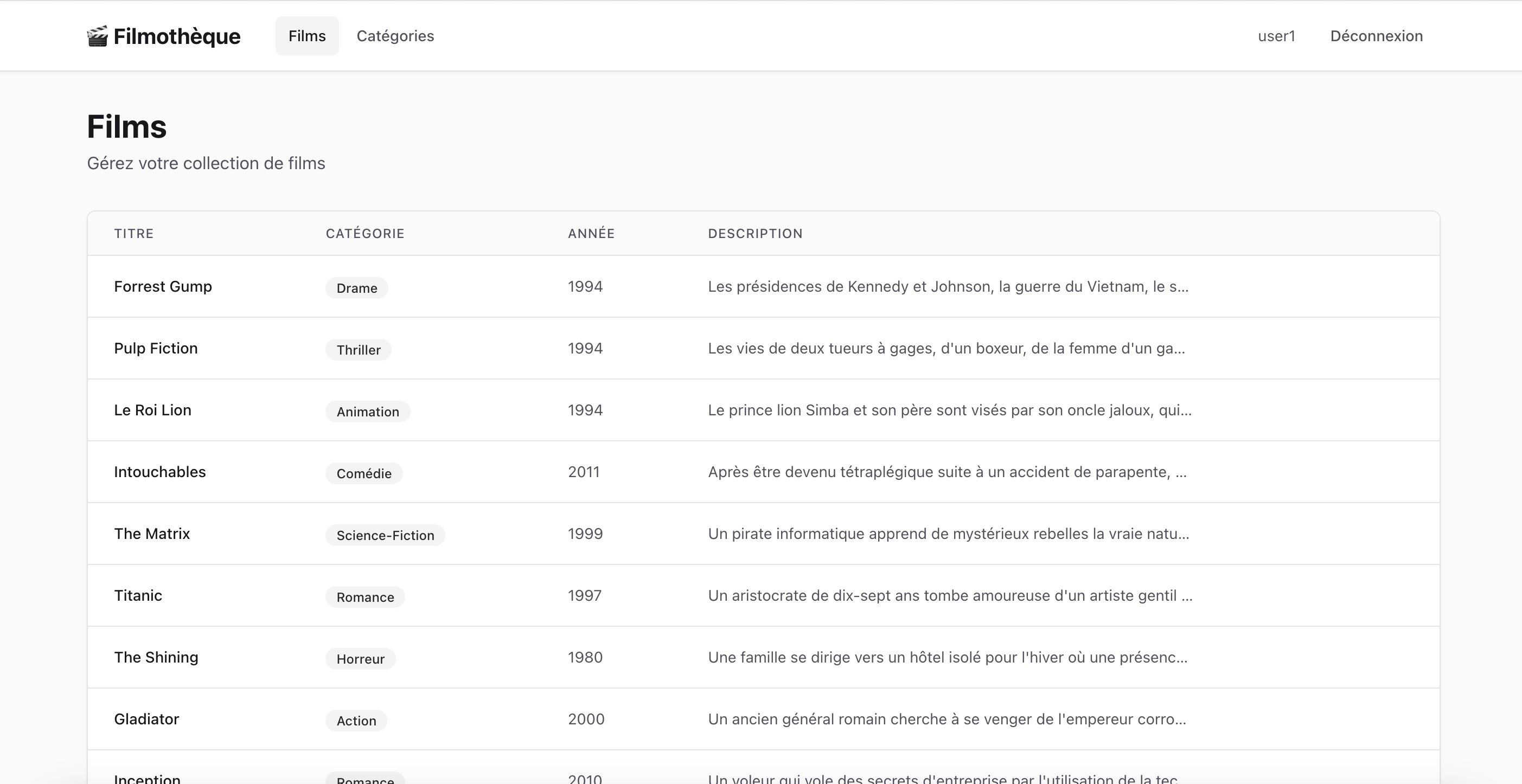The height and width of the screenshot is (784, 1522).
Task: Click the Catégorie column header
Action: (364, 233)
